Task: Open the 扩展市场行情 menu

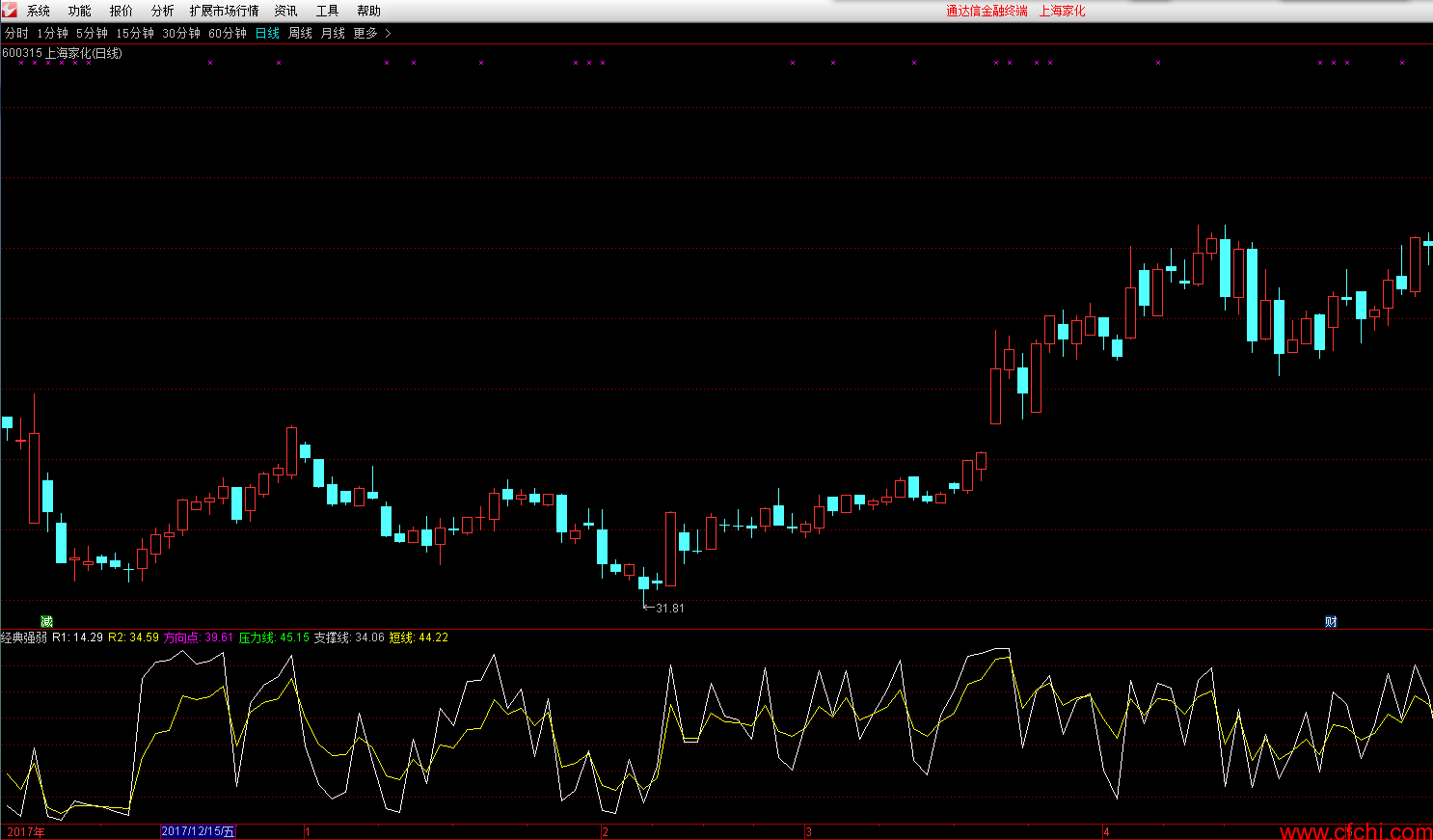Action: (224, 11)
